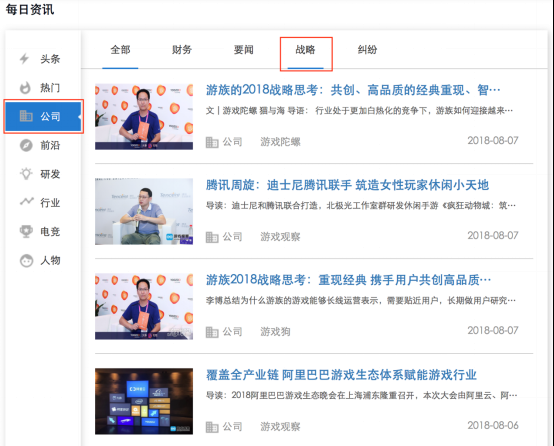
Task: Click the 公司 tag in the 阿里巴巴 article row
Action: pyautogui.click(x=232, y=427)
